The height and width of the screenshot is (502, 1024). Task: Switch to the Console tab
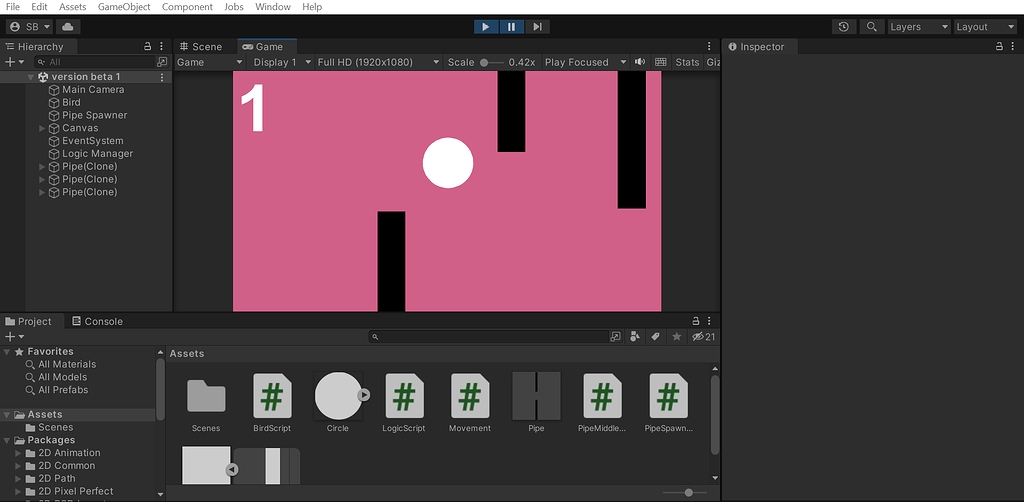pos(97,322)
